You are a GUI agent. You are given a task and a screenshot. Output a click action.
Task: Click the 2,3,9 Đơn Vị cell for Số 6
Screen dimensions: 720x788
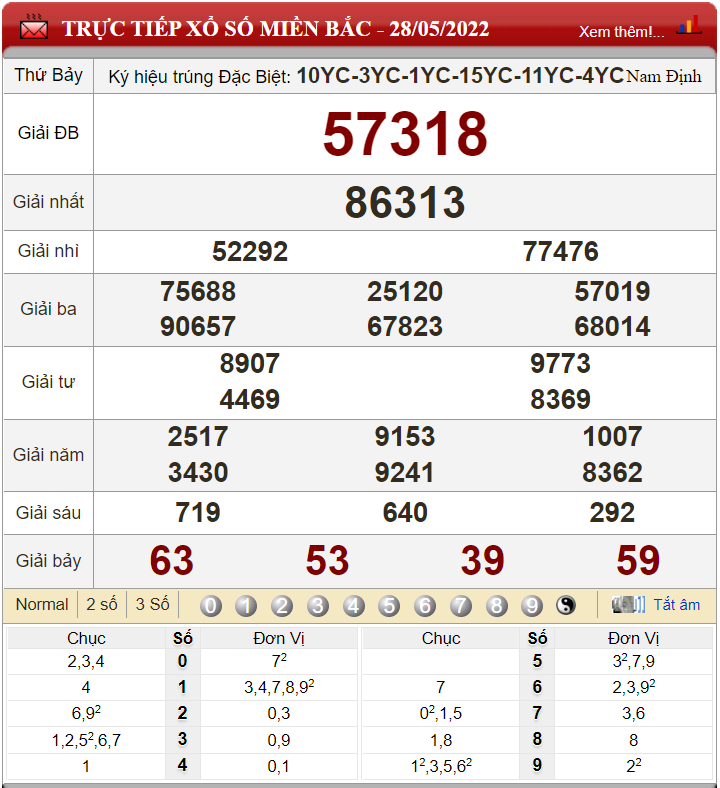tap(634, 687)
